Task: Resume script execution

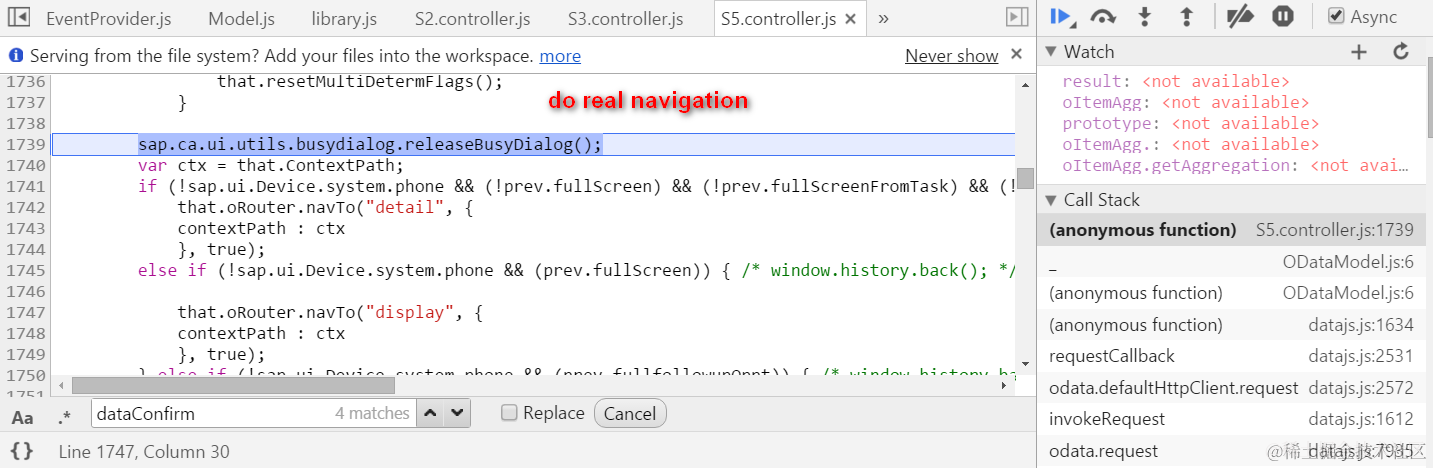Action: (1062, 16)
